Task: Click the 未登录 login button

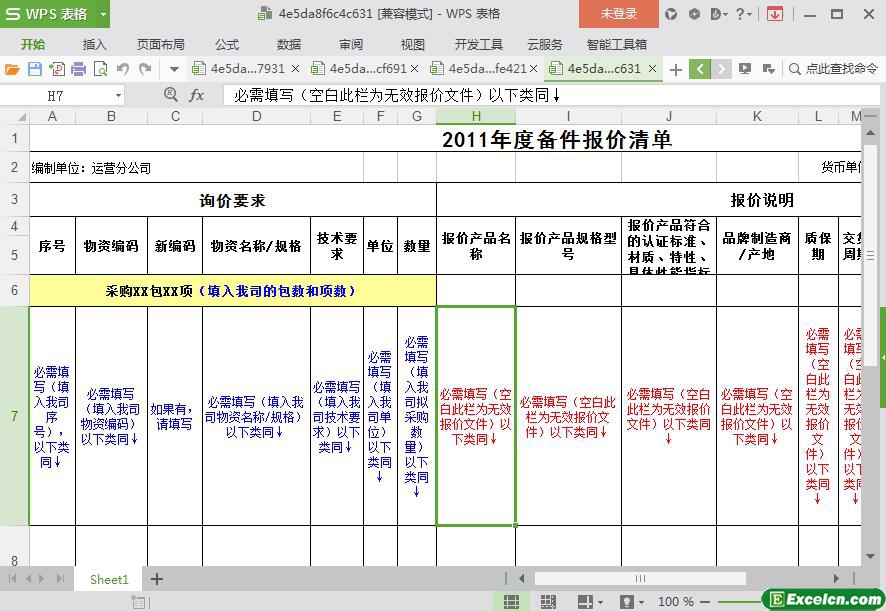Action: [x=618, y=14]
